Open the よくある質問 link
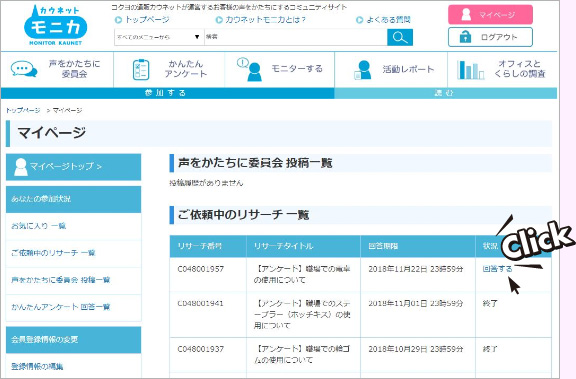576x379 pixels. coord(388,20)
